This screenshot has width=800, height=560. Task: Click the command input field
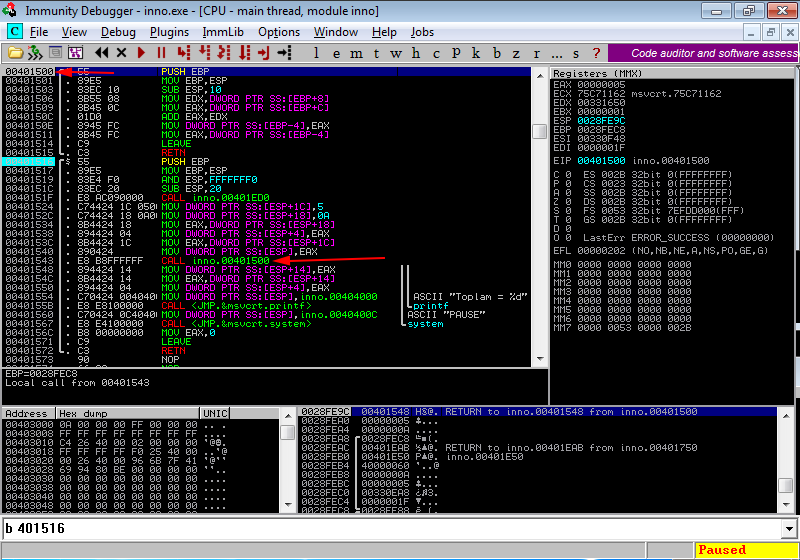(x=392, y=528)
